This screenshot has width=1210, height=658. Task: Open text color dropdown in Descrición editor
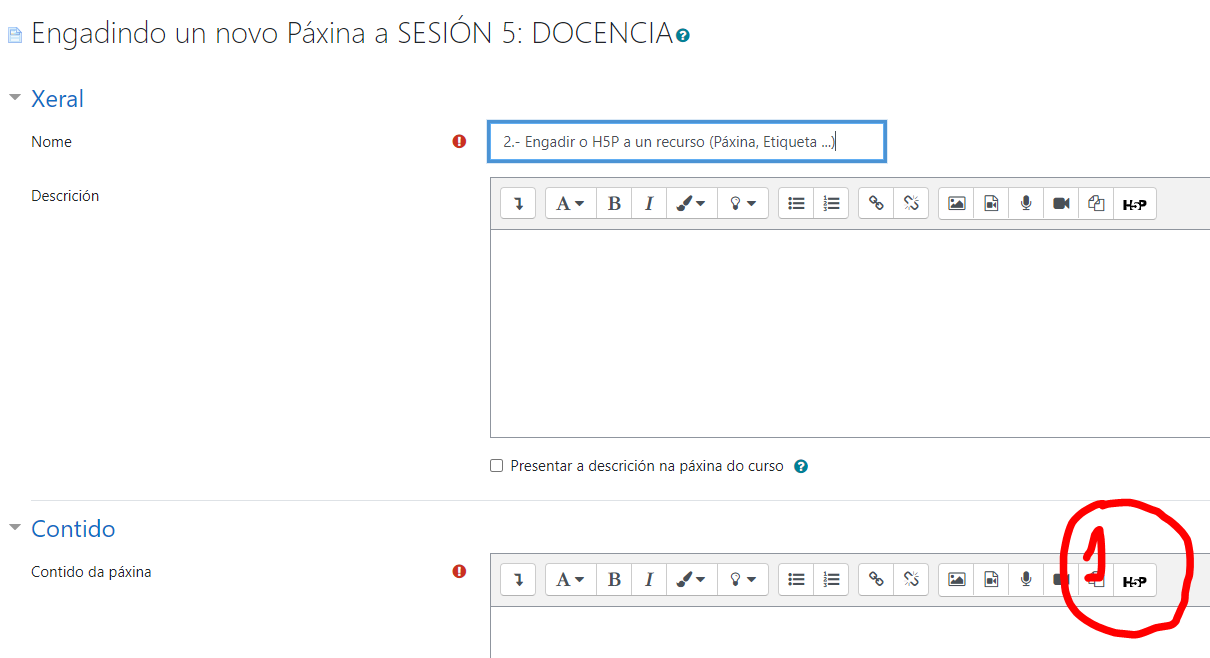(x=691, y=204)
